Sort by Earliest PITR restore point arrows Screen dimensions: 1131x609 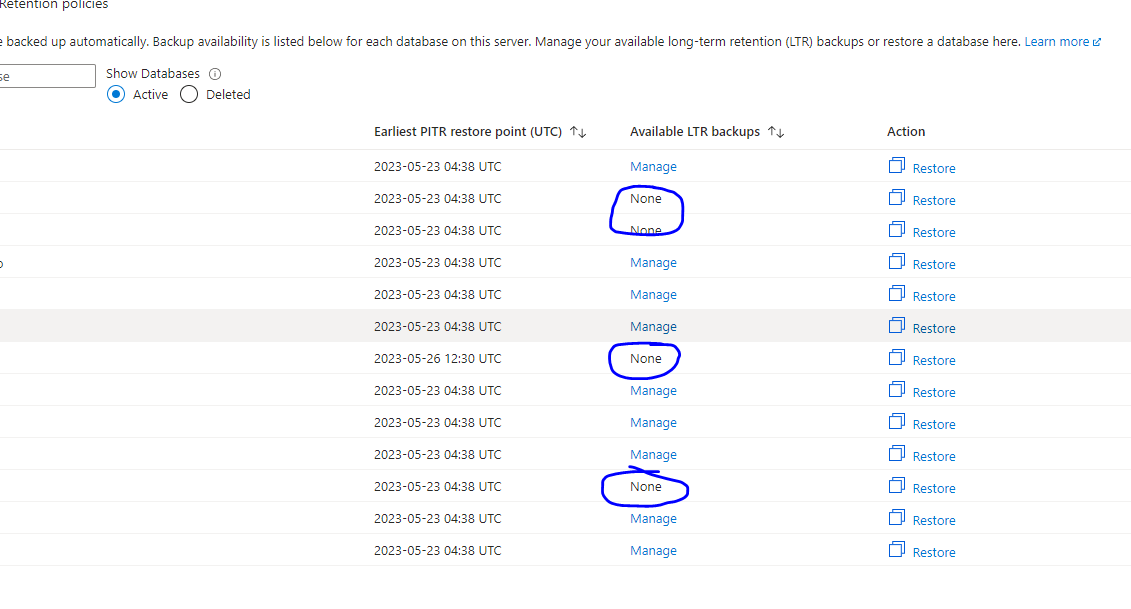pos(578,131)
